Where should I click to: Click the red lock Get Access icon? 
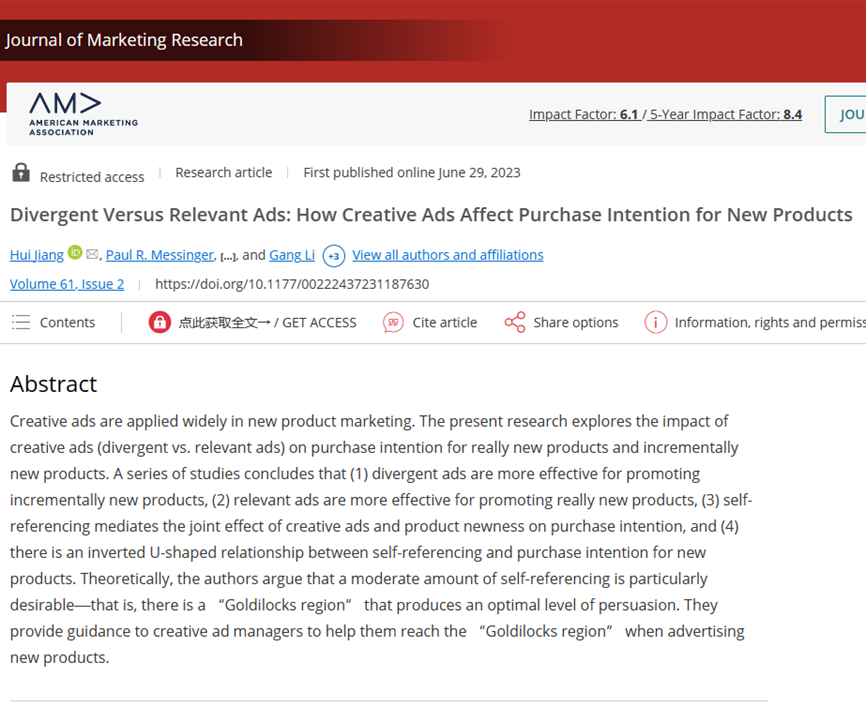[x=159, y=322]
